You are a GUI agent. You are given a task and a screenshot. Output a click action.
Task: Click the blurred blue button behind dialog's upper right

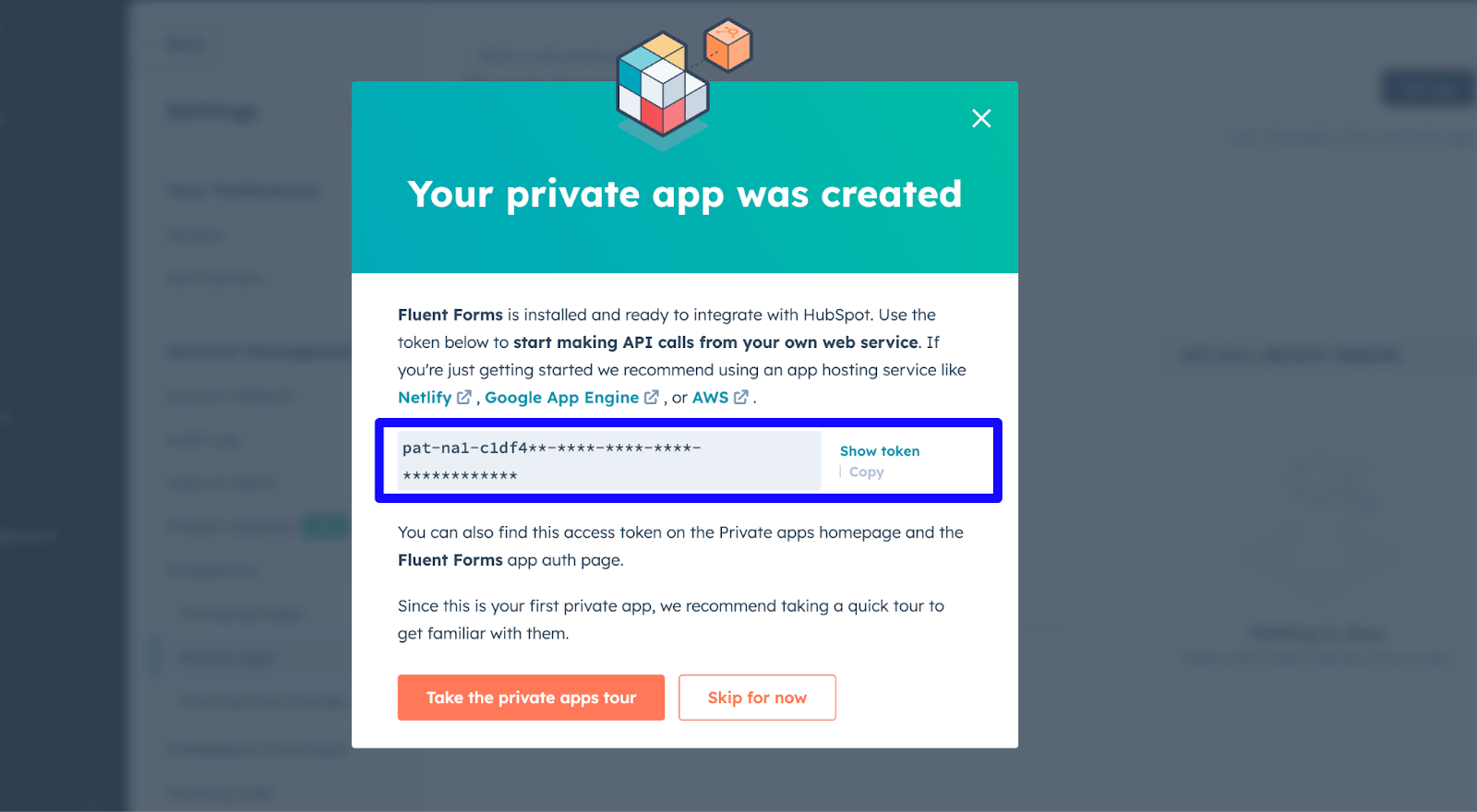coord(1427,90)
